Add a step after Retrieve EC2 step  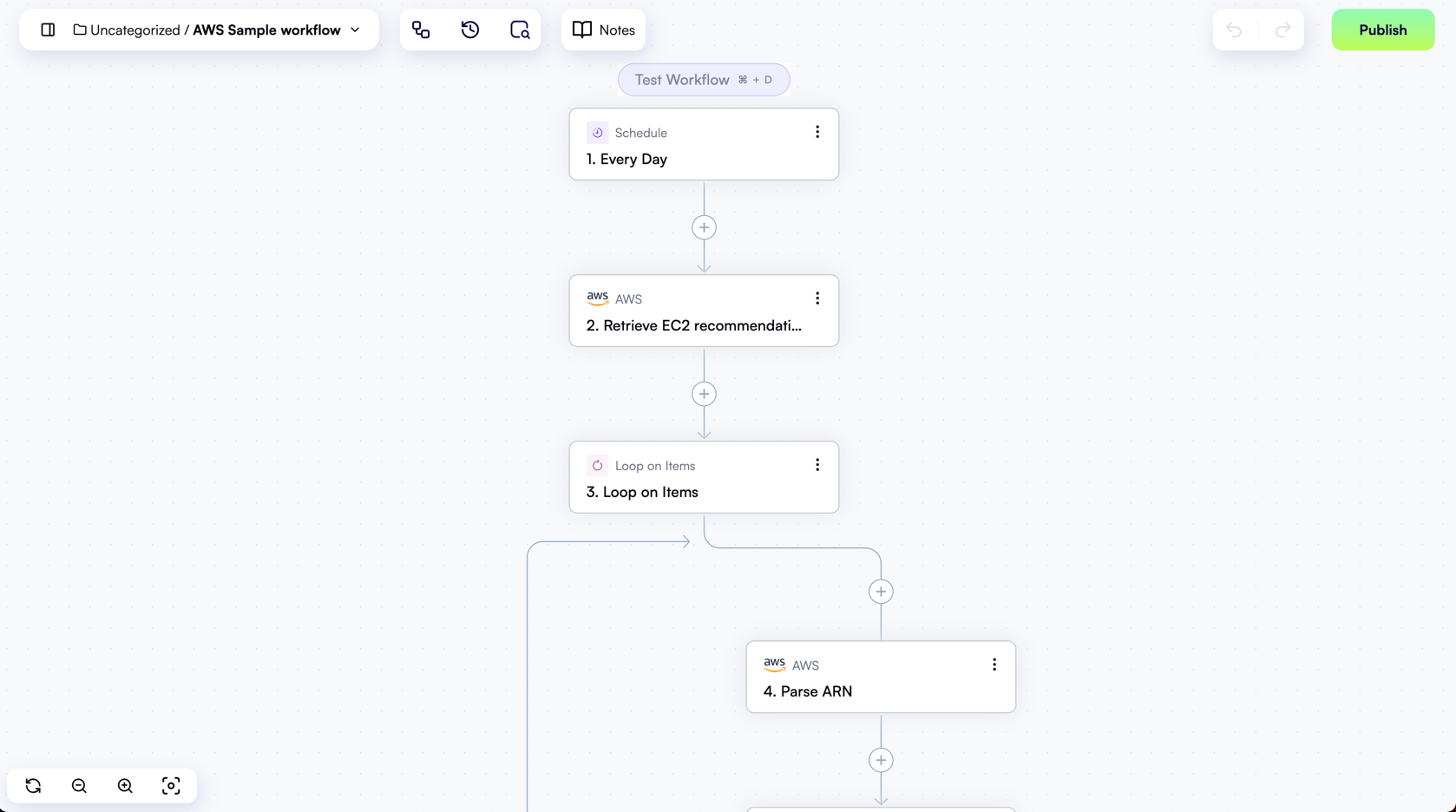point(704,394)
